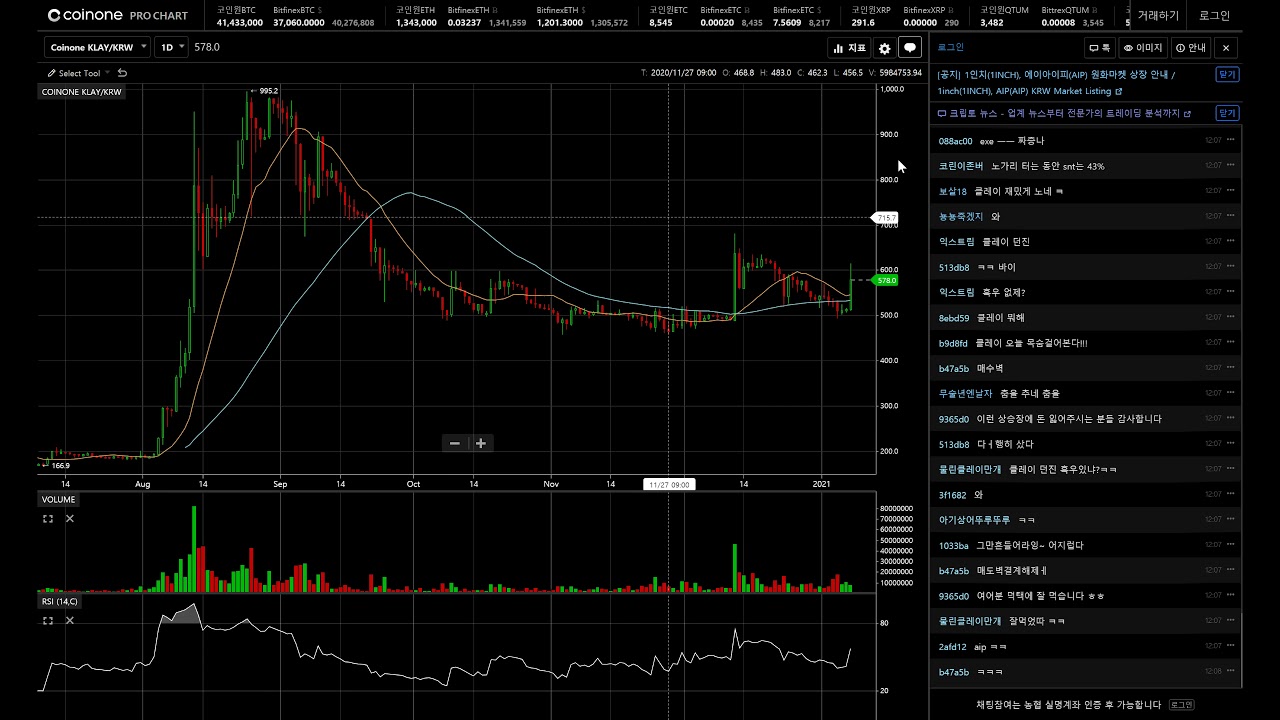Open the 1D interval dropdown
The height and width of the screenshot is (720, 1280).
point(172,47)
